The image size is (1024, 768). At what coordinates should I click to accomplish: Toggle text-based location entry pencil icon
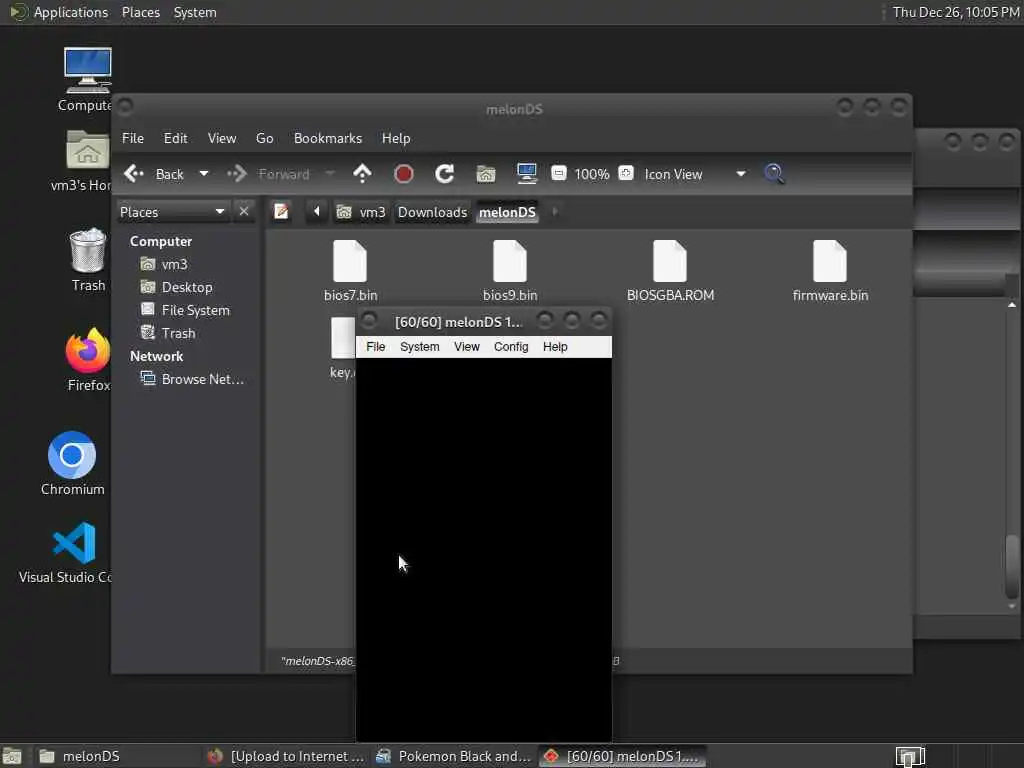[x=281, y=212]
